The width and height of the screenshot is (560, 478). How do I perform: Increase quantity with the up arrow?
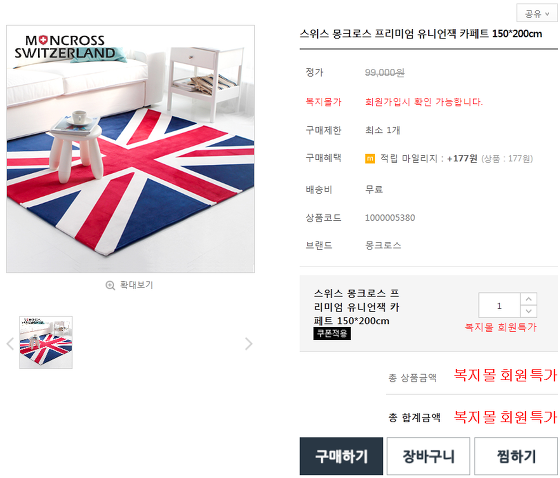point(529,299)
